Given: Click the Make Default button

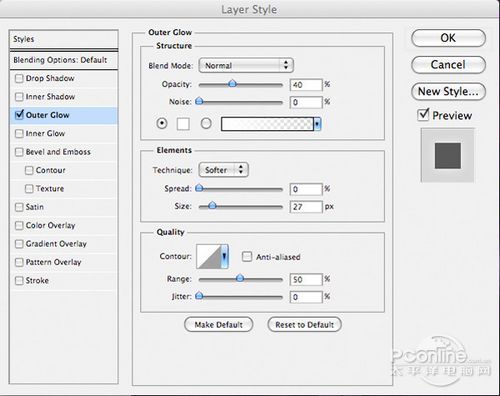Looking at the screenshot, I should click(219, 325).
